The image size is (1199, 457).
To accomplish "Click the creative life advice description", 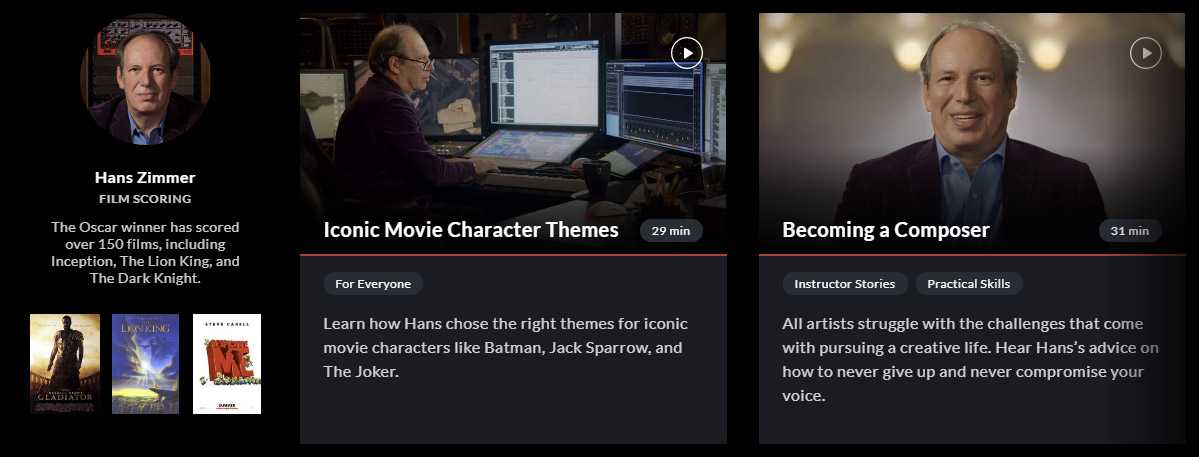I will click(x=970, y=360).
